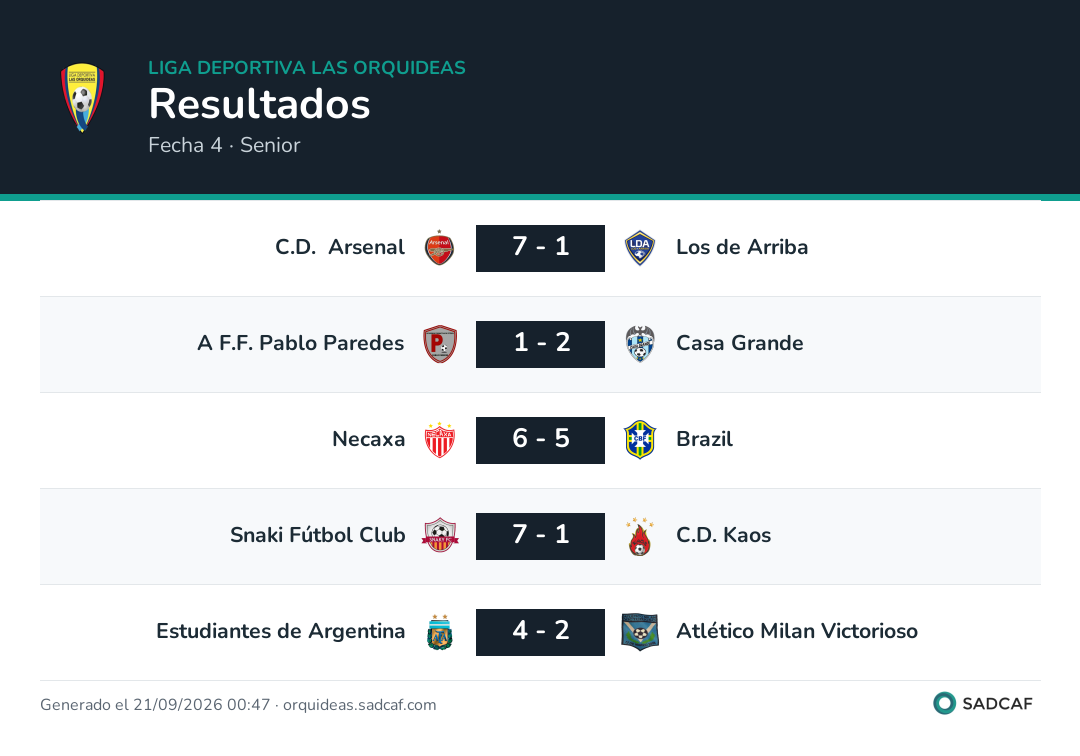Click the Los de Arriba LDA crest
Viewport: 1080px width, 756px height.
pos(639,248)
